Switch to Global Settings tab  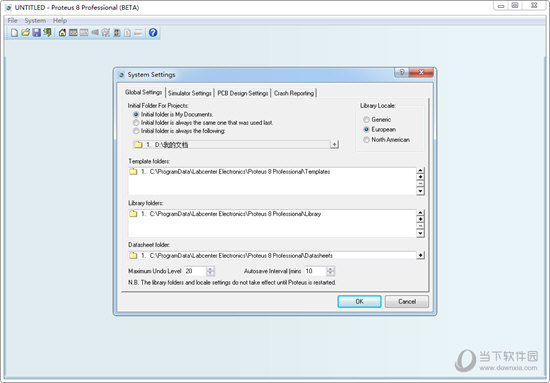[x=143, y=92]
